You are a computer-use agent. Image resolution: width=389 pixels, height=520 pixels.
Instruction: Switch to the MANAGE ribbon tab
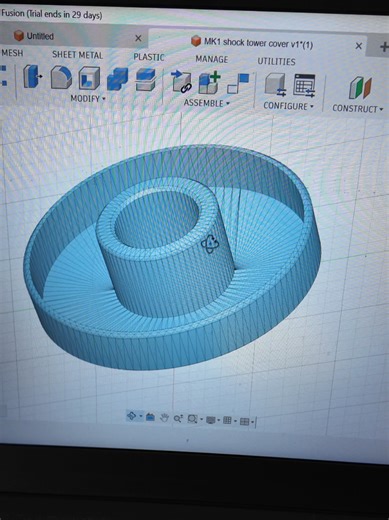point(212,59)
